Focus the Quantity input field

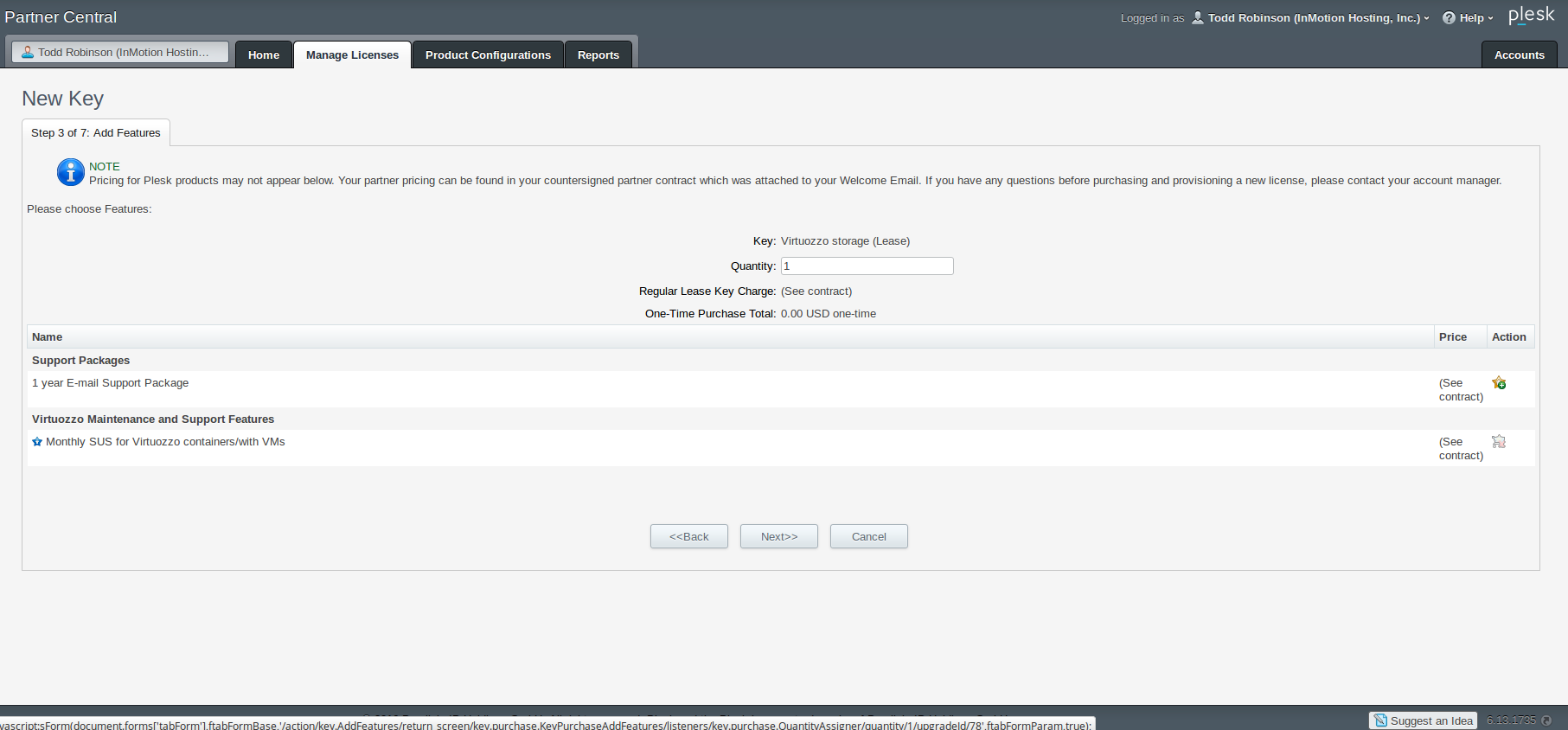tap(867, 266)
